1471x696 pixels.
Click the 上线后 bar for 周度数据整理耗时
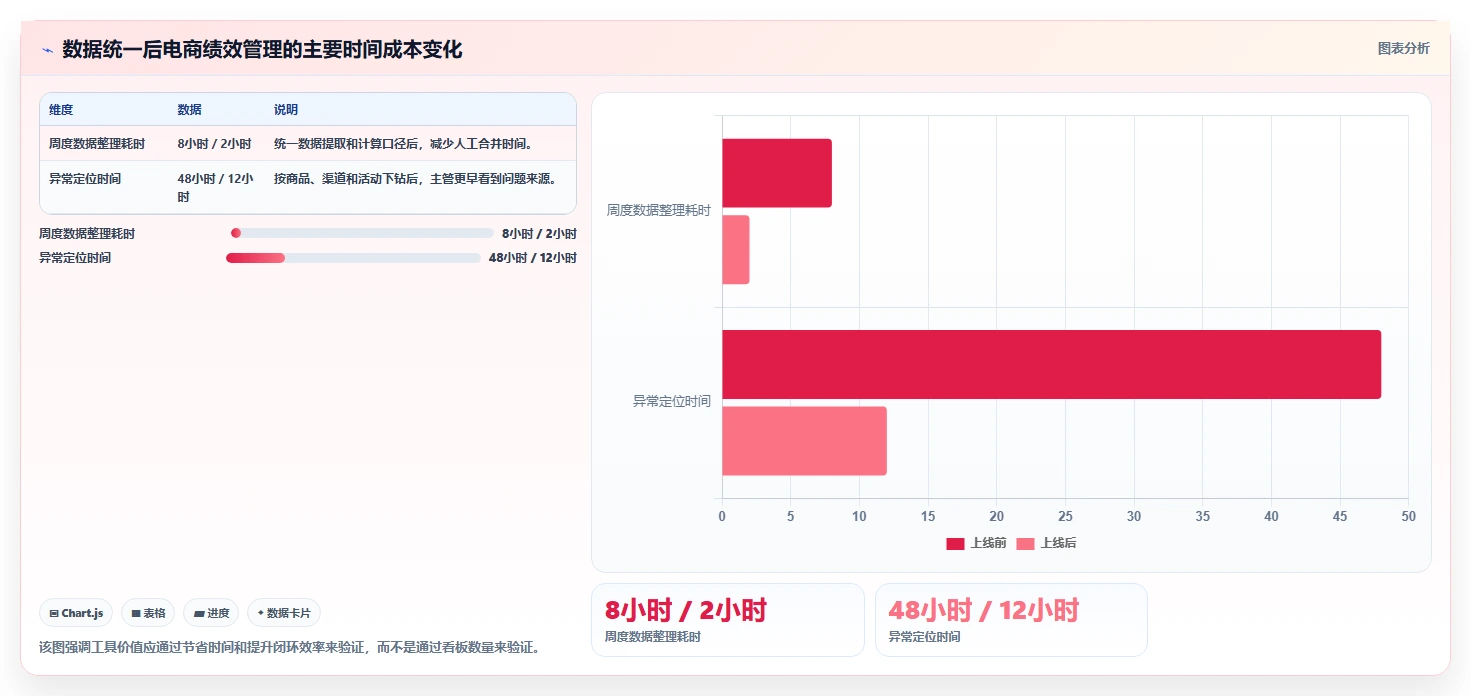click(x=736, y=249)
